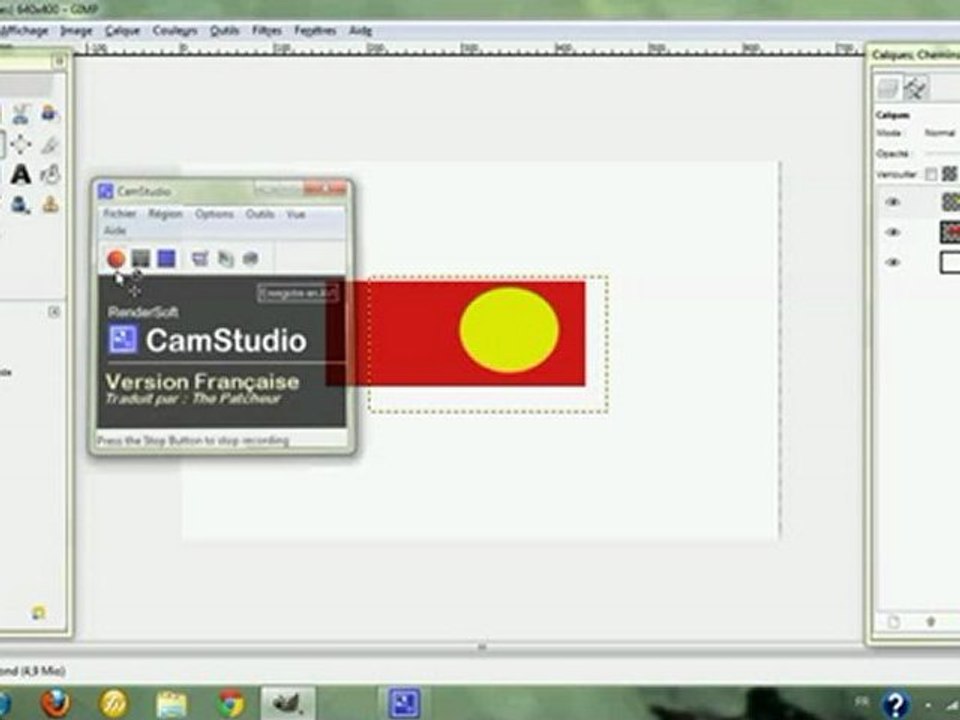
Task: Click the yellow icon at the tool options bottom
Action: coord(38,612)
